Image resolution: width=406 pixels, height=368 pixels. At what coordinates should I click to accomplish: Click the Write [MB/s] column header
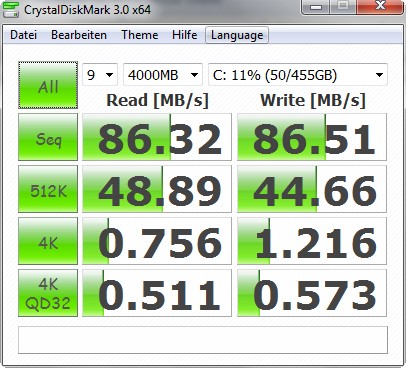313,100
